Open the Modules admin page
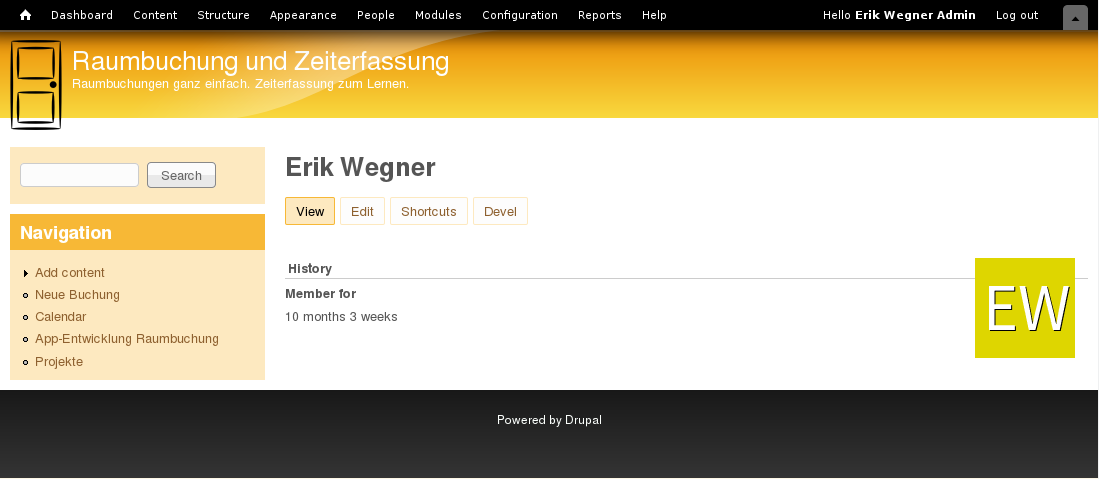1099x479 pixels. (438, 15)
